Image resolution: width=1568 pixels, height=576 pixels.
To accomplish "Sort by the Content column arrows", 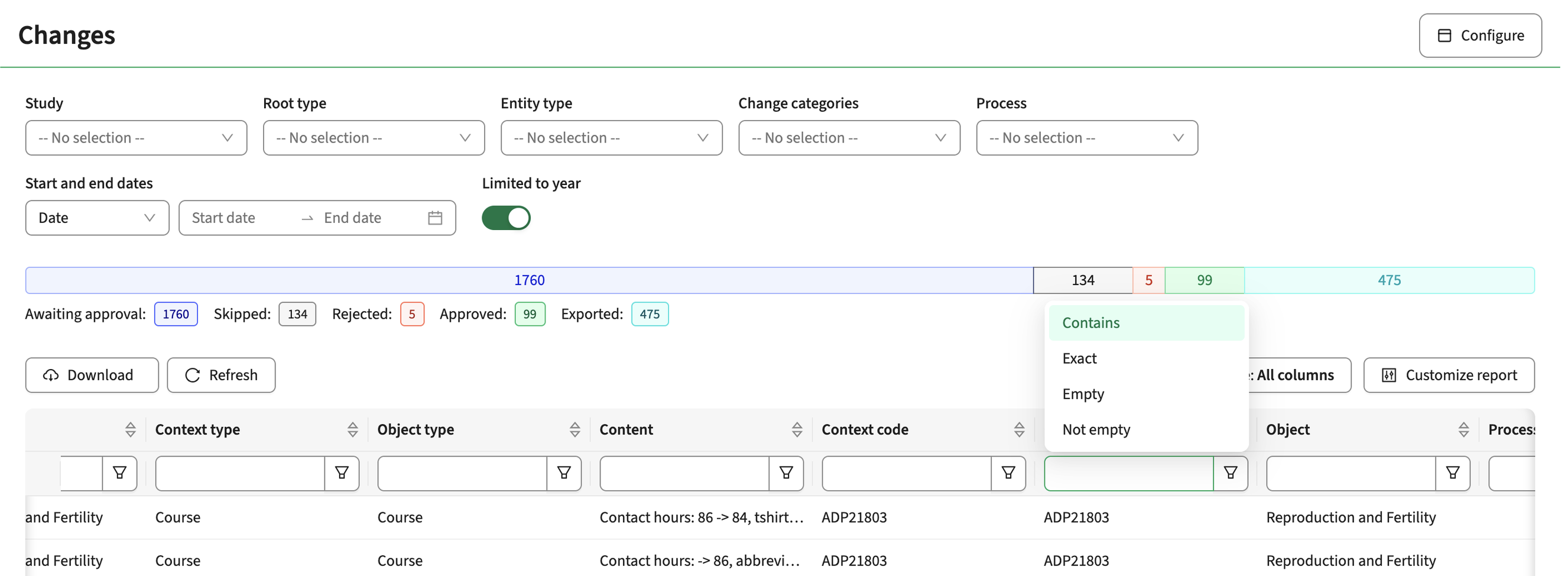I will [797, 430].
